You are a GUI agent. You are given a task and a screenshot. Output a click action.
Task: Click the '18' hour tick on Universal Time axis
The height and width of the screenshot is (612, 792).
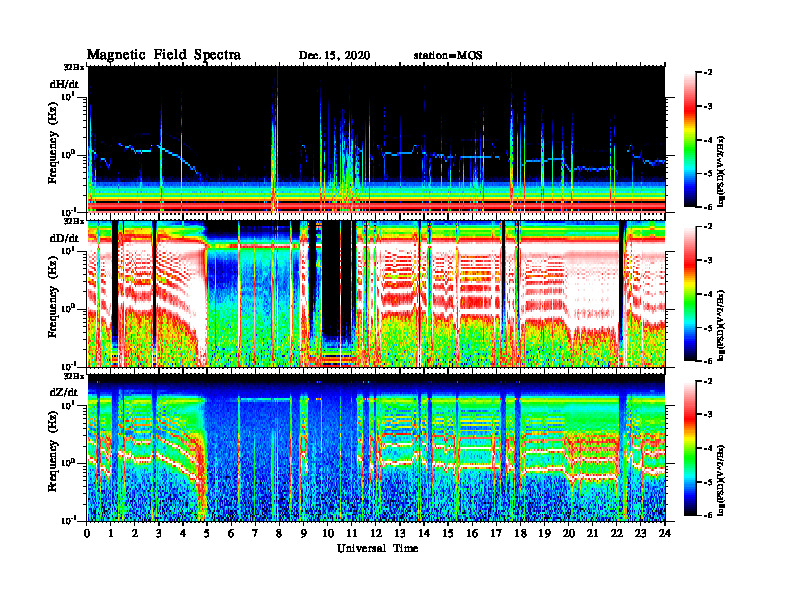click(x=520, y=534)
